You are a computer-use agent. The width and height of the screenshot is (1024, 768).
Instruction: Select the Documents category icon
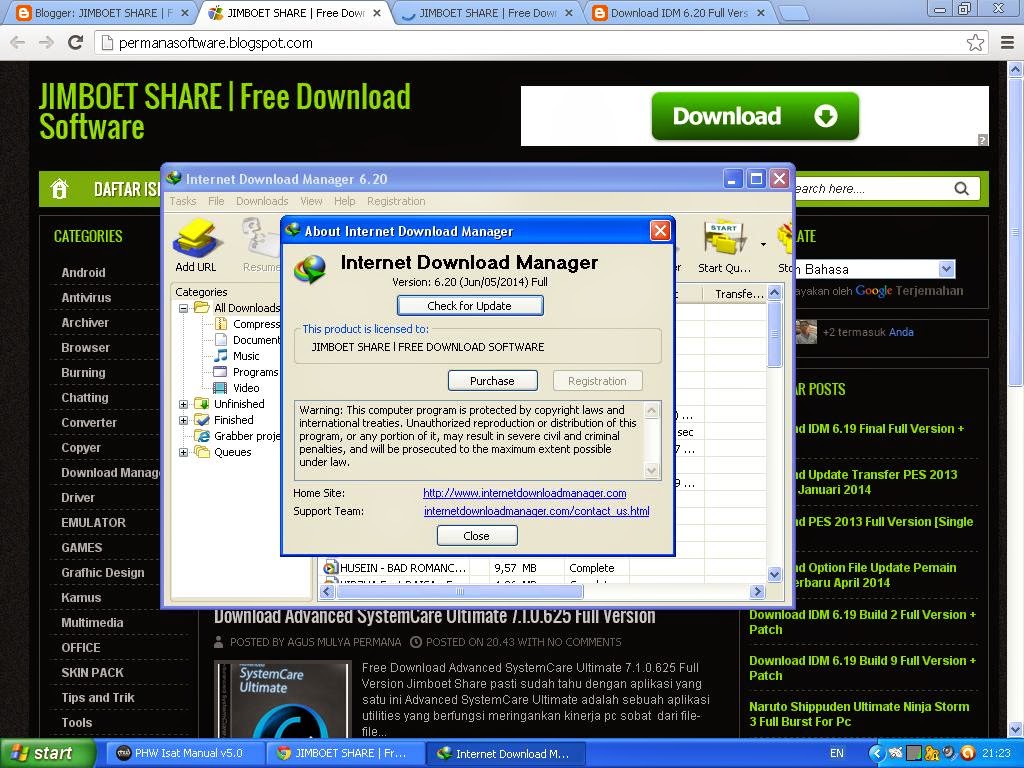click(x=221, y=340)
